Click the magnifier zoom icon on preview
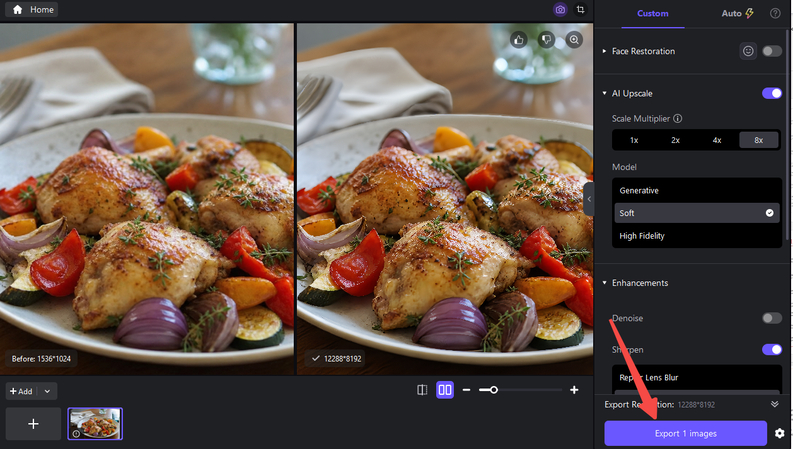The image size is (793, 449). click(x=574, y=40)
